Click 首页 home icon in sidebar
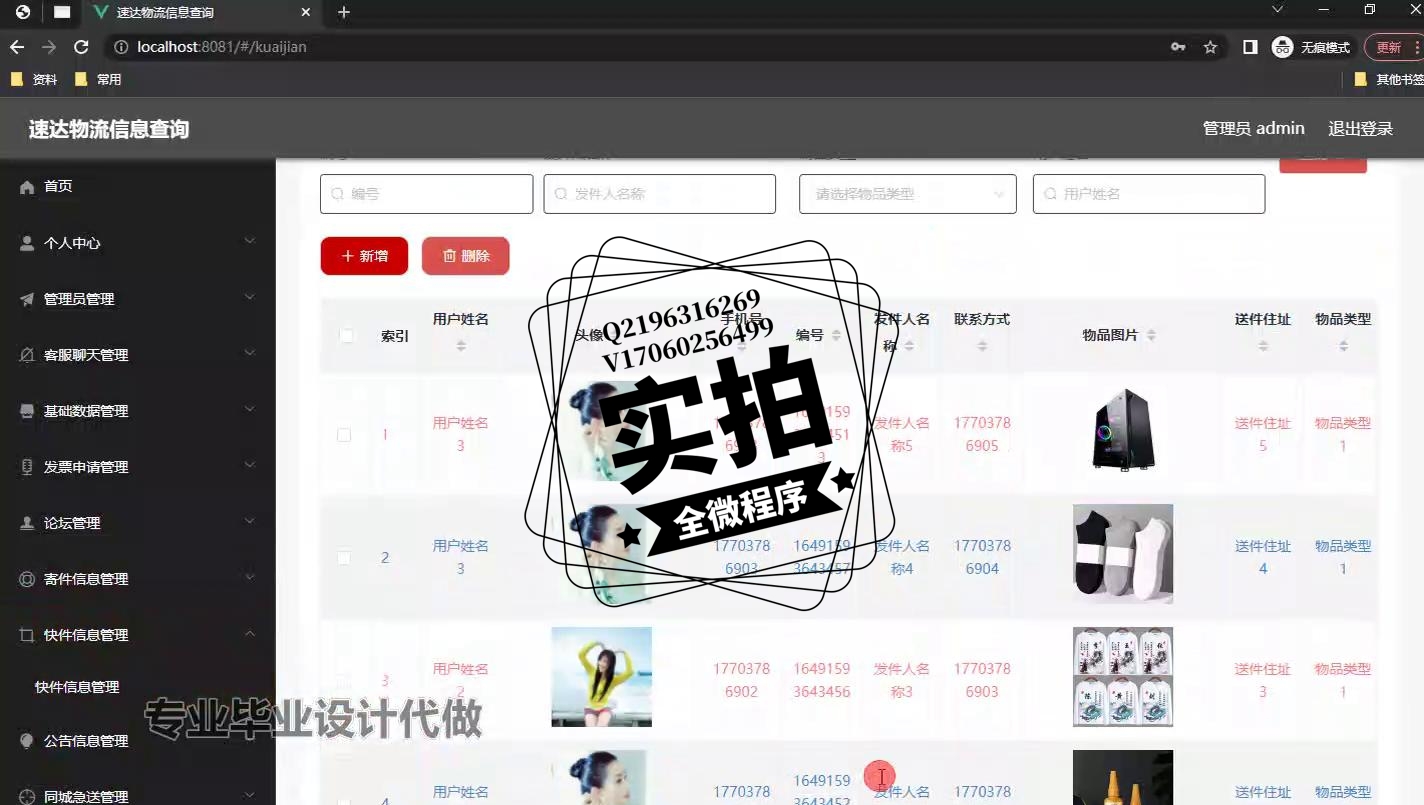This screenshot has height=805, width=1424. click(x=27, y=187)
